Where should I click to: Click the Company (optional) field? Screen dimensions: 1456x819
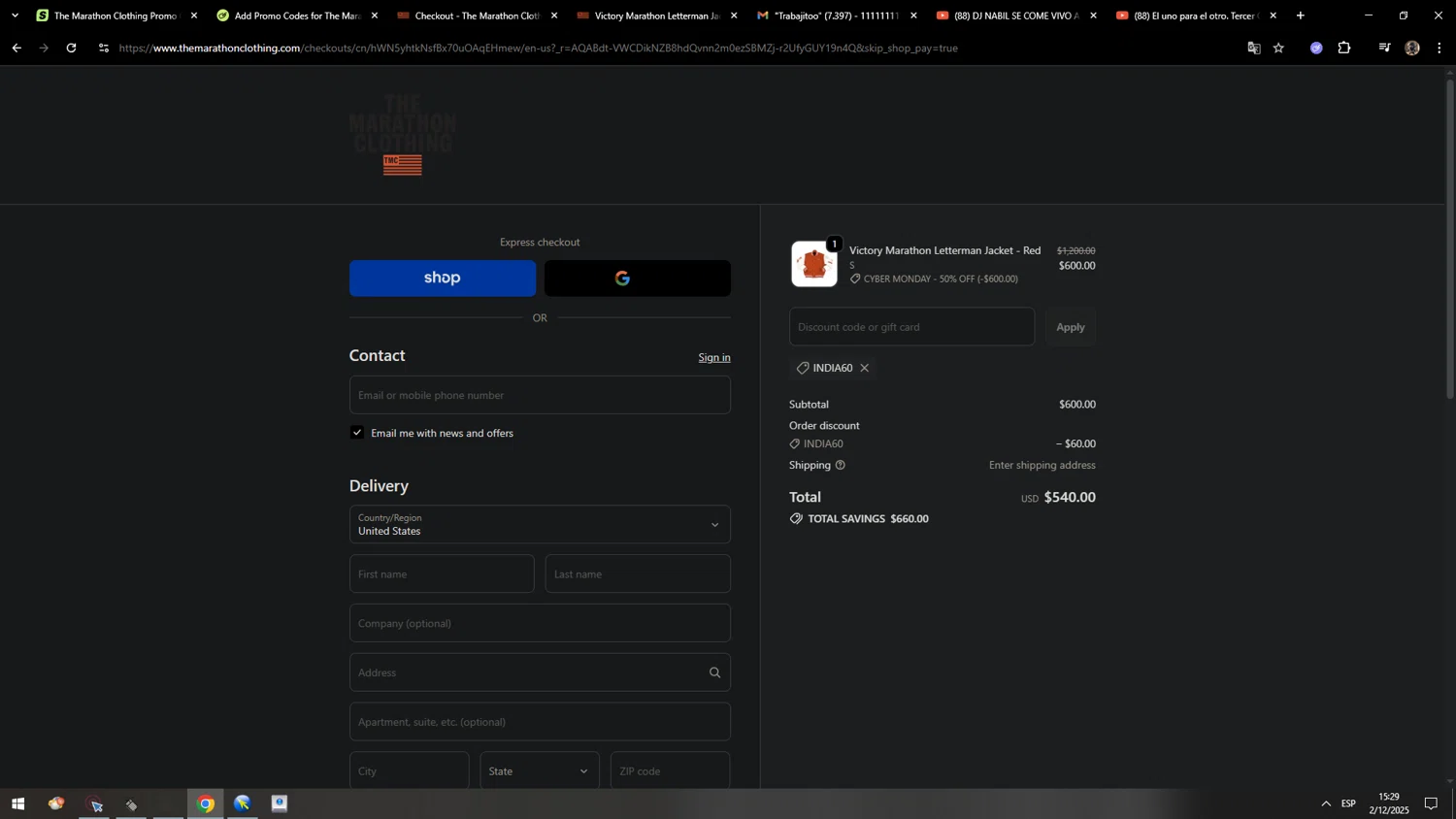tap(540, 623)
